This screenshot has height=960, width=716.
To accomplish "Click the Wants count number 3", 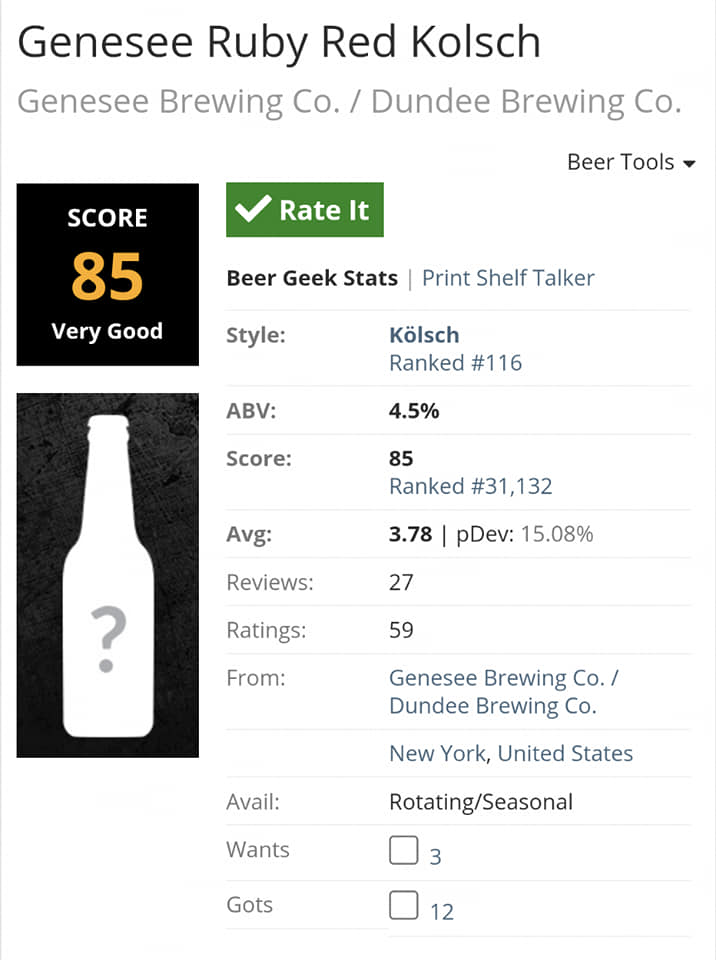I will coord(435,857).
